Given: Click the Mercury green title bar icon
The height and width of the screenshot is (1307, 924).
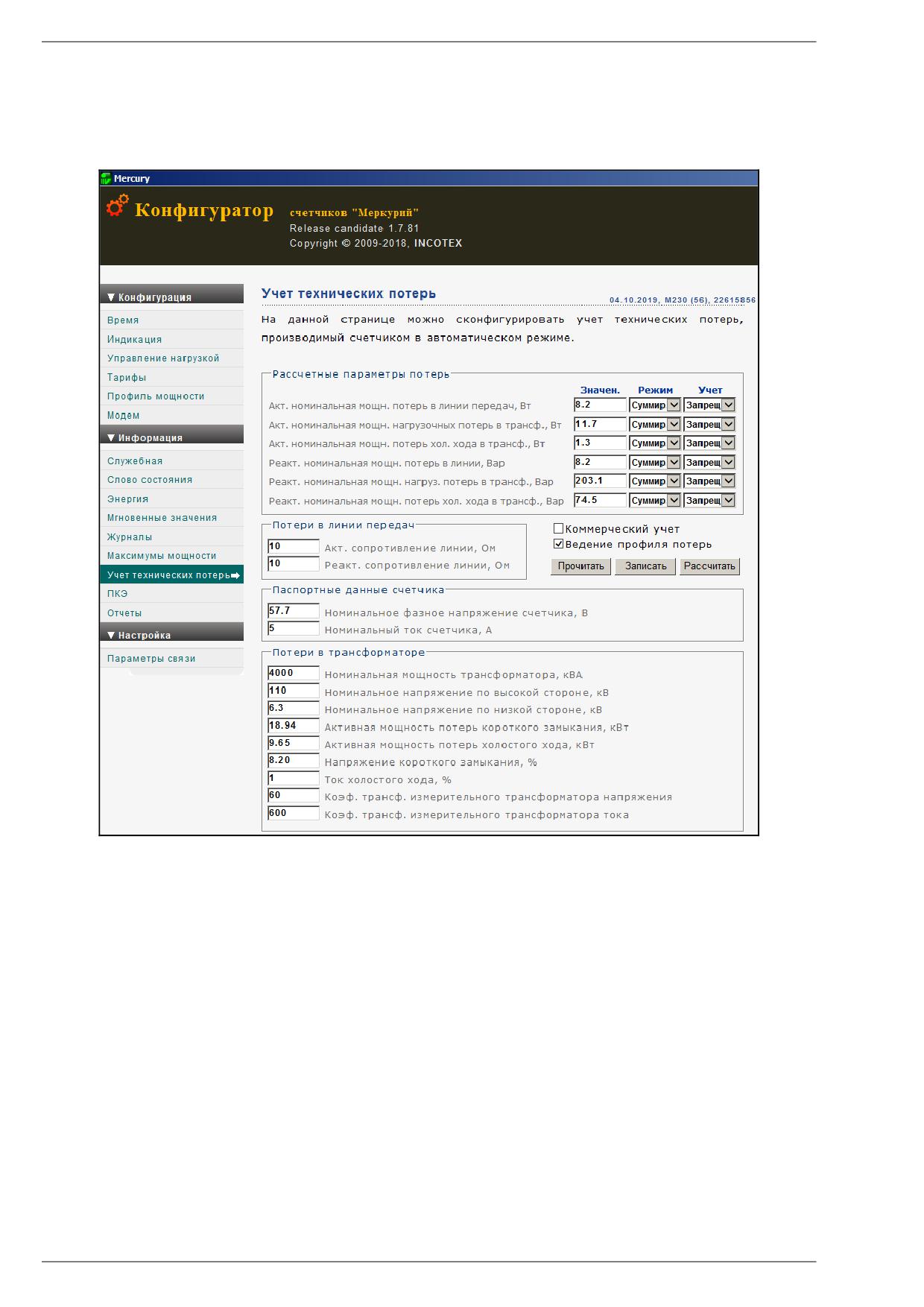Looking at the screenshot, I should coord(106,179).
